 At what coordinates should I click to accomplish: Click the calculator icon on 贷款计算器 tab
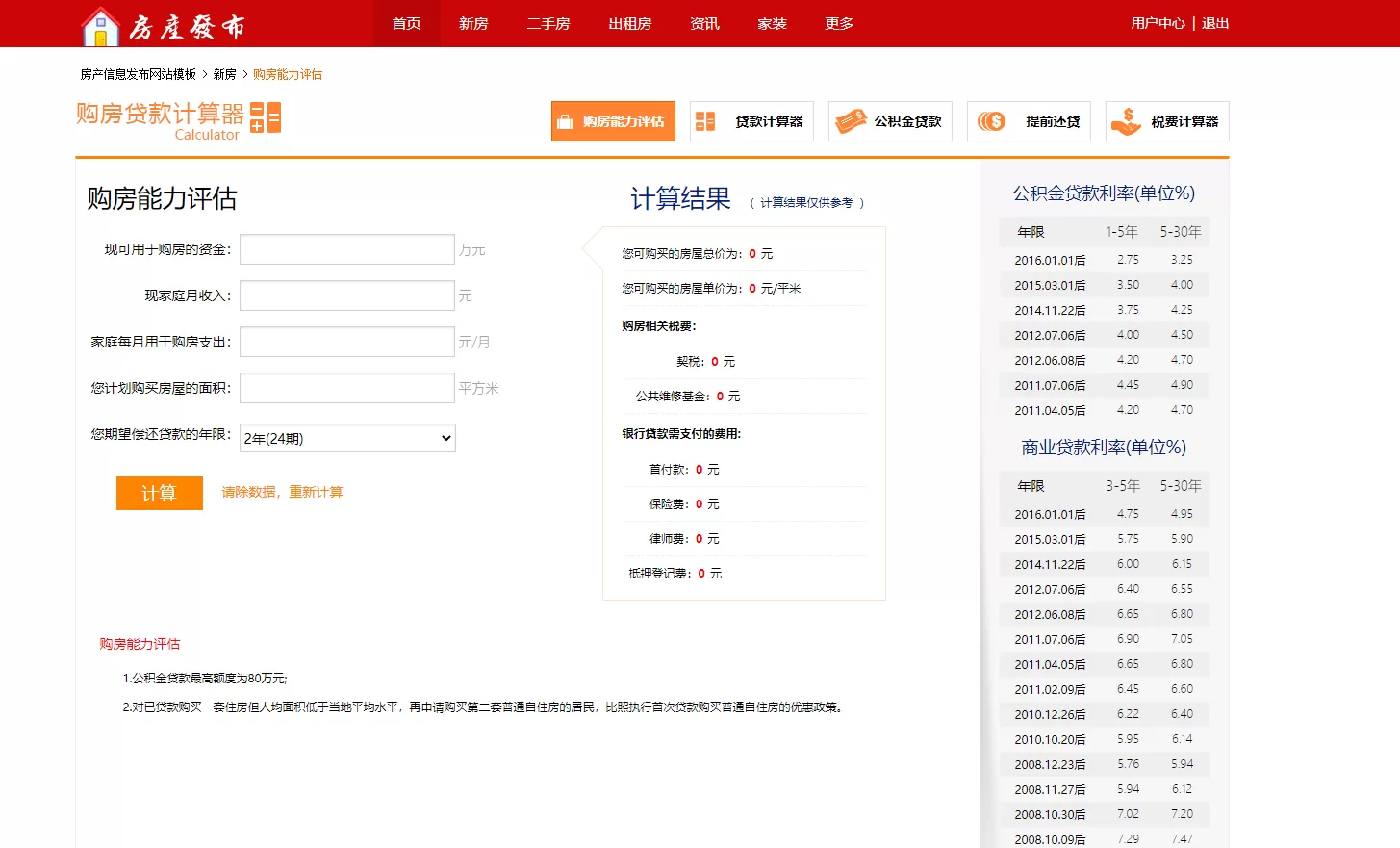tap(705, 121)
